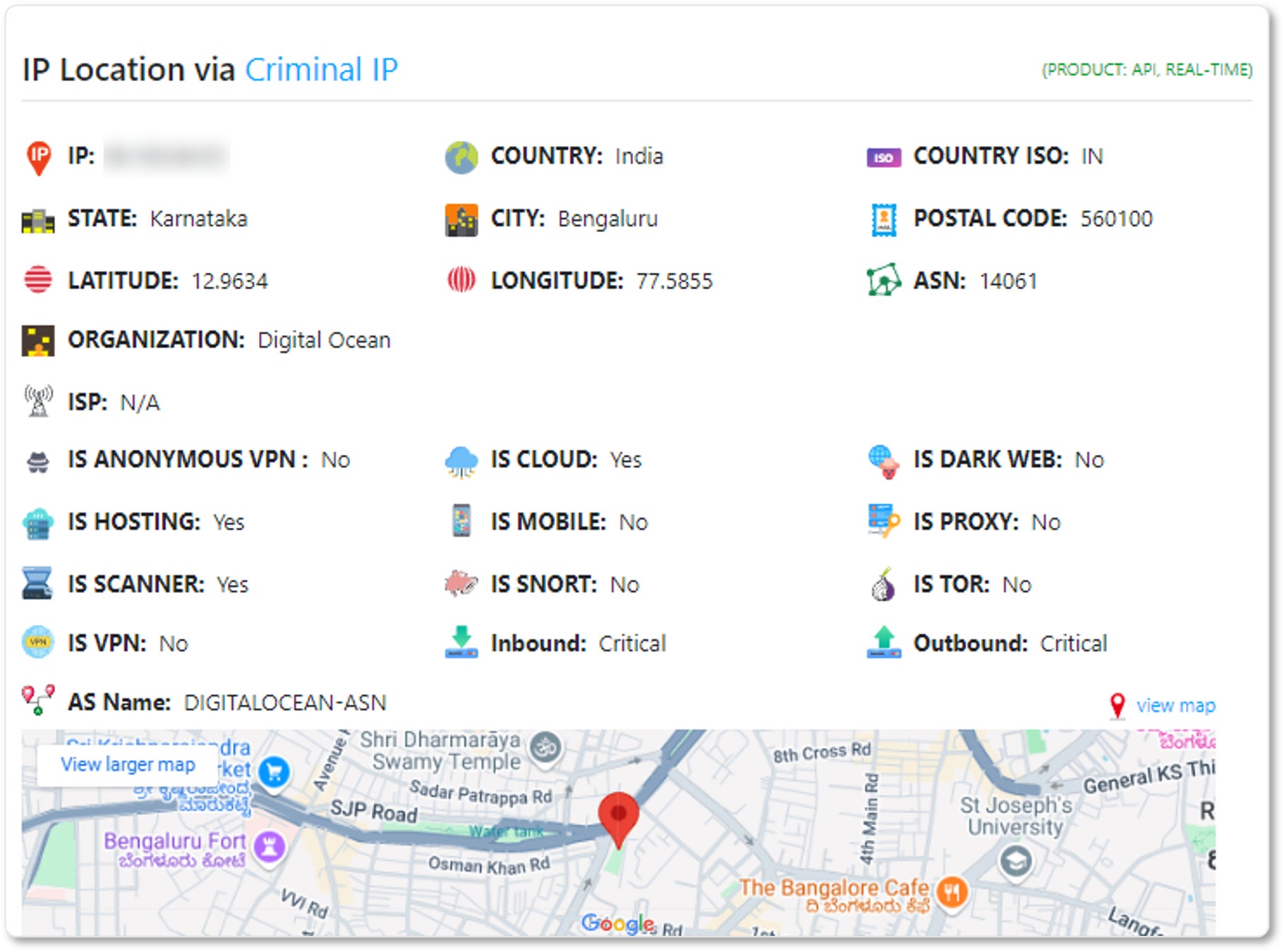This screenshot has height=952, width=1284.
Task: Click the COUNTRY ISO value IN
Action: point(1092,157)
